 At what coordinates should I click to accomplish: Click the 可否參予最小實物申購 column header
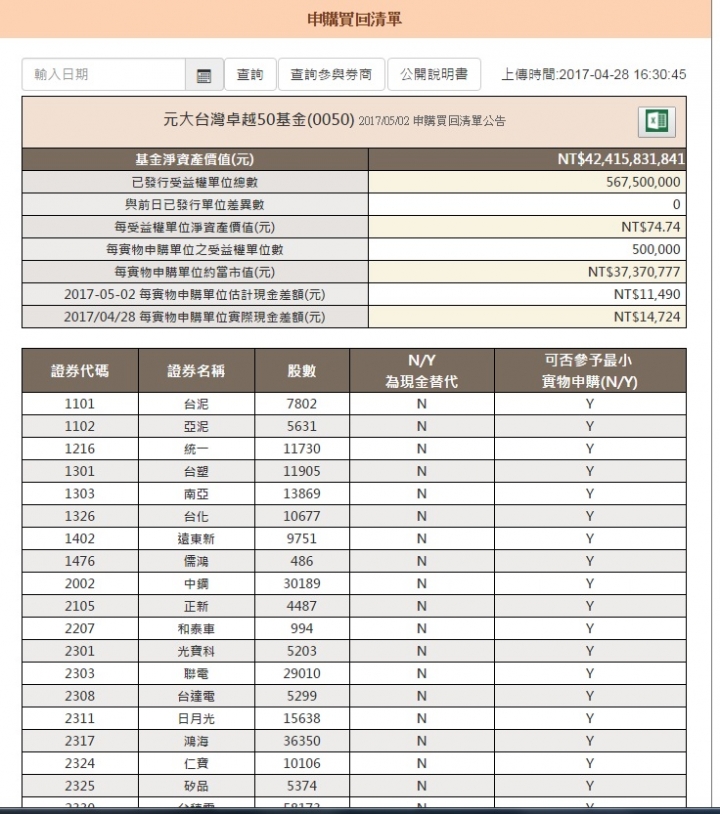[x=590, y=371]
